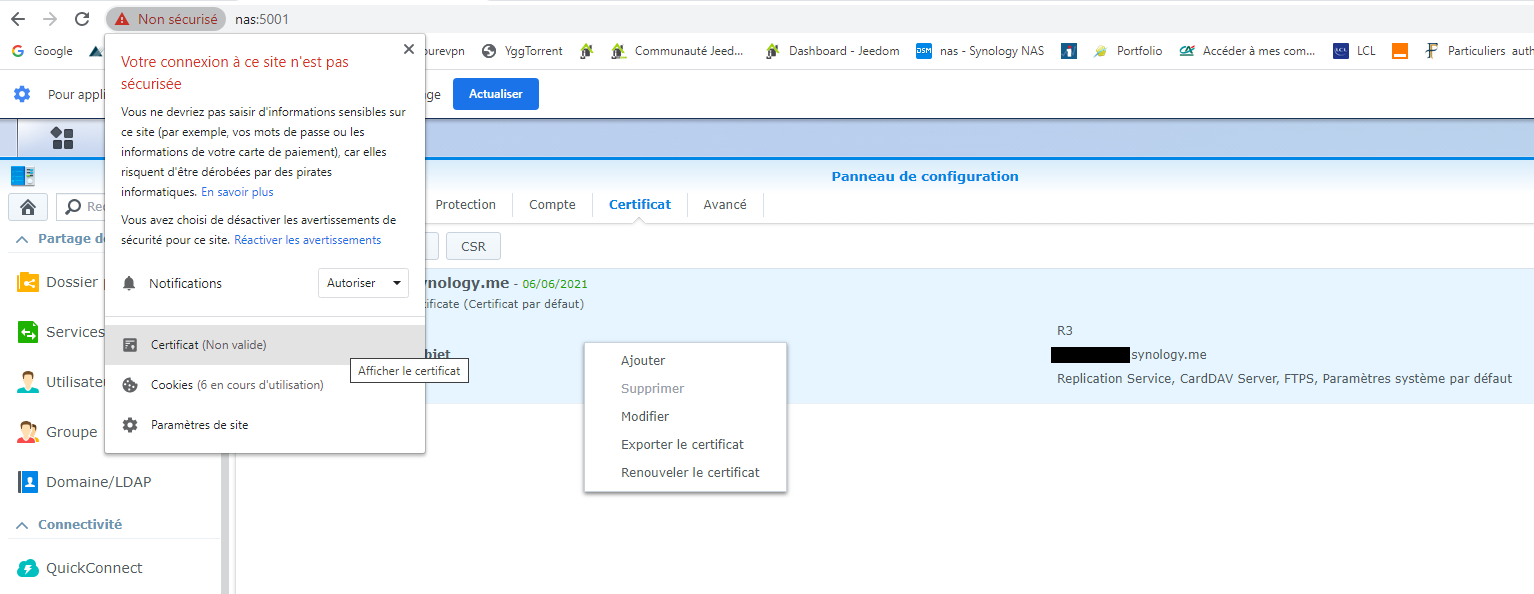The image size is (1534, 594).
Task: Open the Google bookmark
Action: pos(42,51)
